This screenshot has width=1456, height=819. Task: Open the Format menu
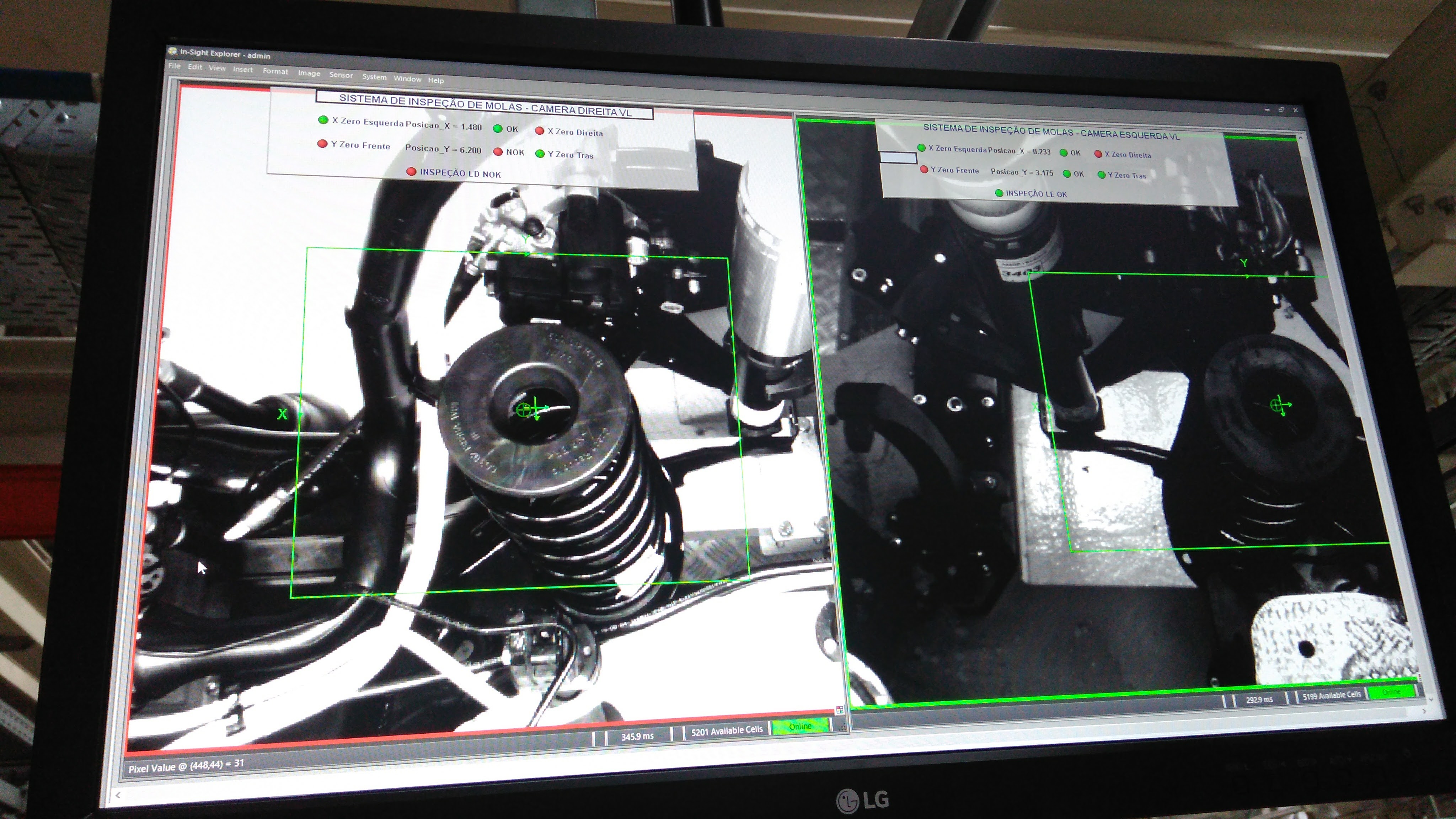[275, 71]
